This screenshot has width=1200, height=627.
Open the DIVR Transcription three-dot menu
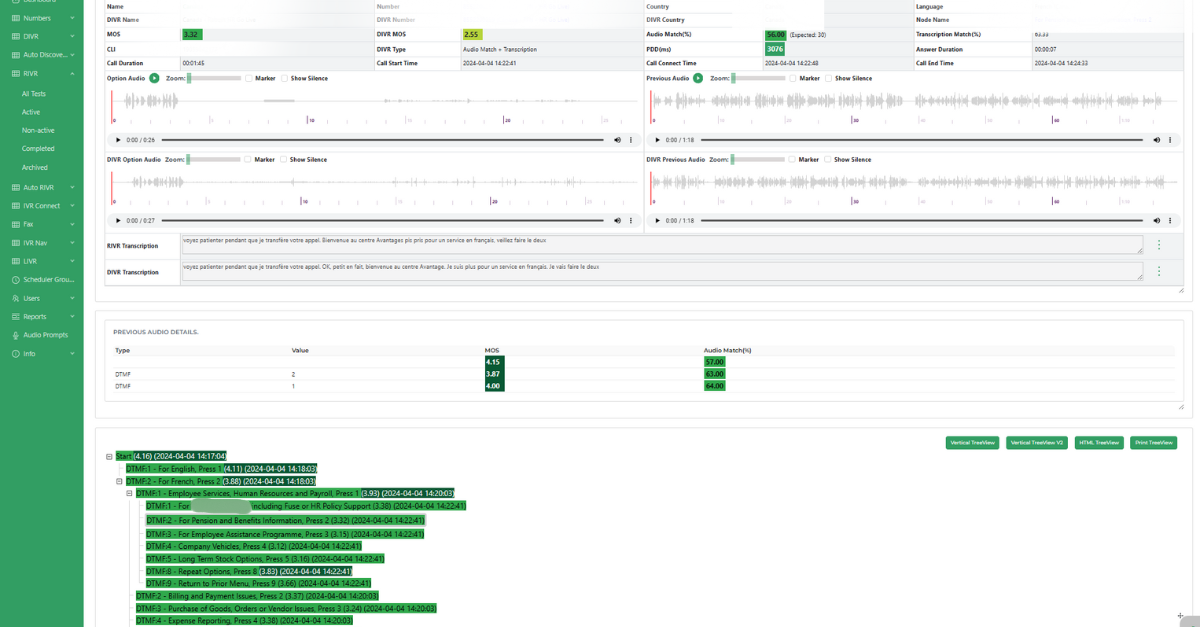tap(1159, 271)
